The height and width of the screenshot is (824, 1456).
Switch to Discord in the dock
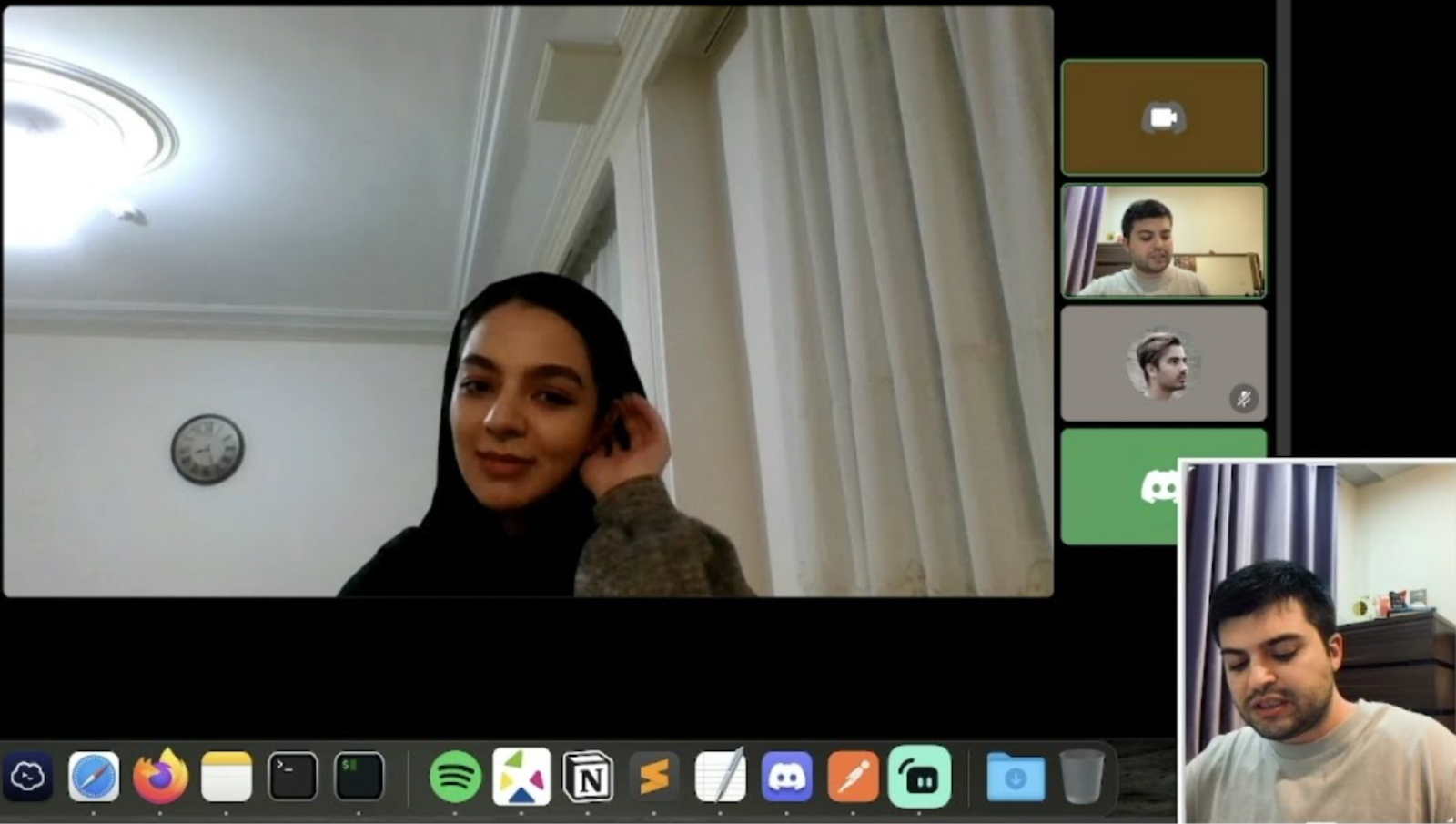pyautogui.click(x=787, y=777)
